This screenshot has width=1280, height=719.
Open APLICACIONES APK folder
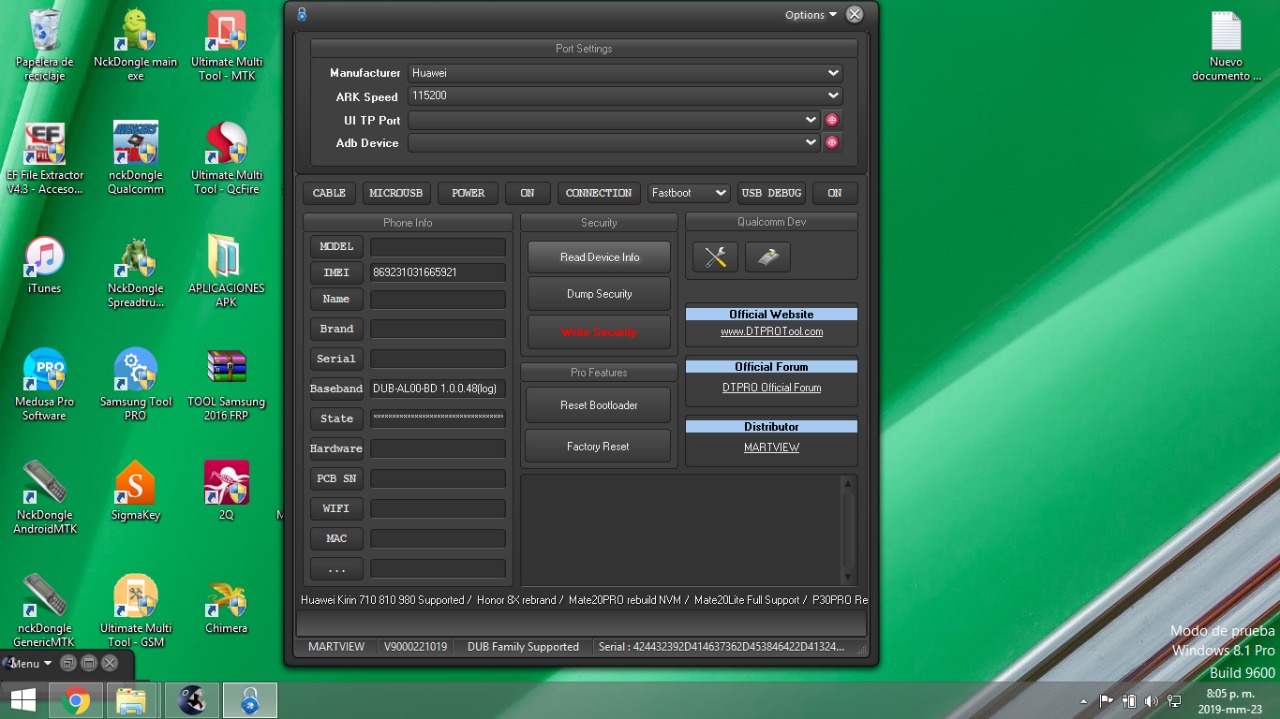tap(226, 272)
